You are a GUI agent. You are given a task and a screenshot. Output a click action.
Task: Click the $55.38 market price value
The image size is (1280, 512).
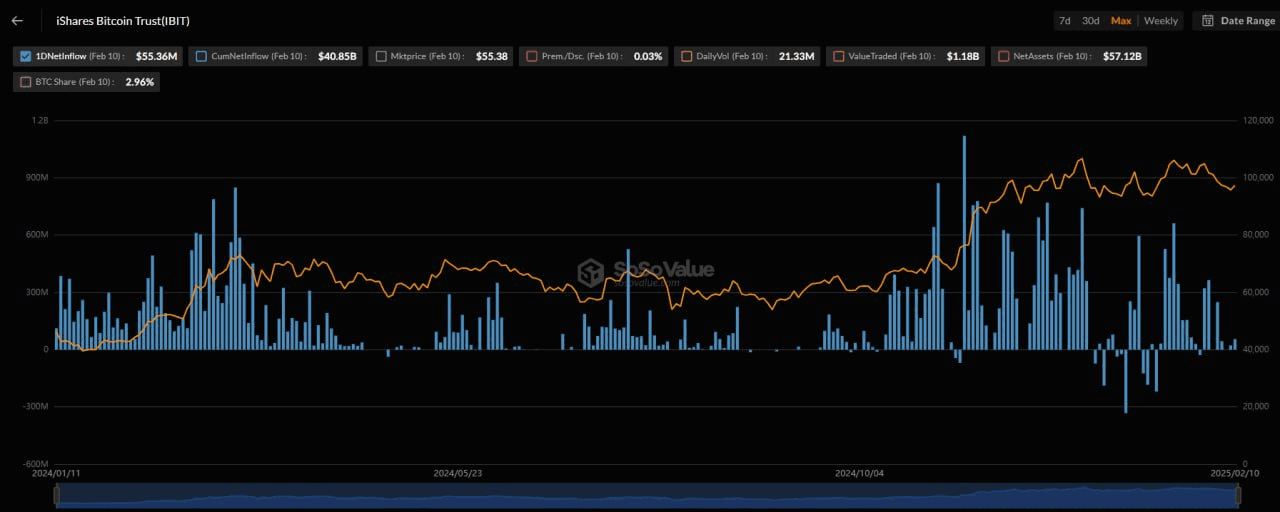492,56
